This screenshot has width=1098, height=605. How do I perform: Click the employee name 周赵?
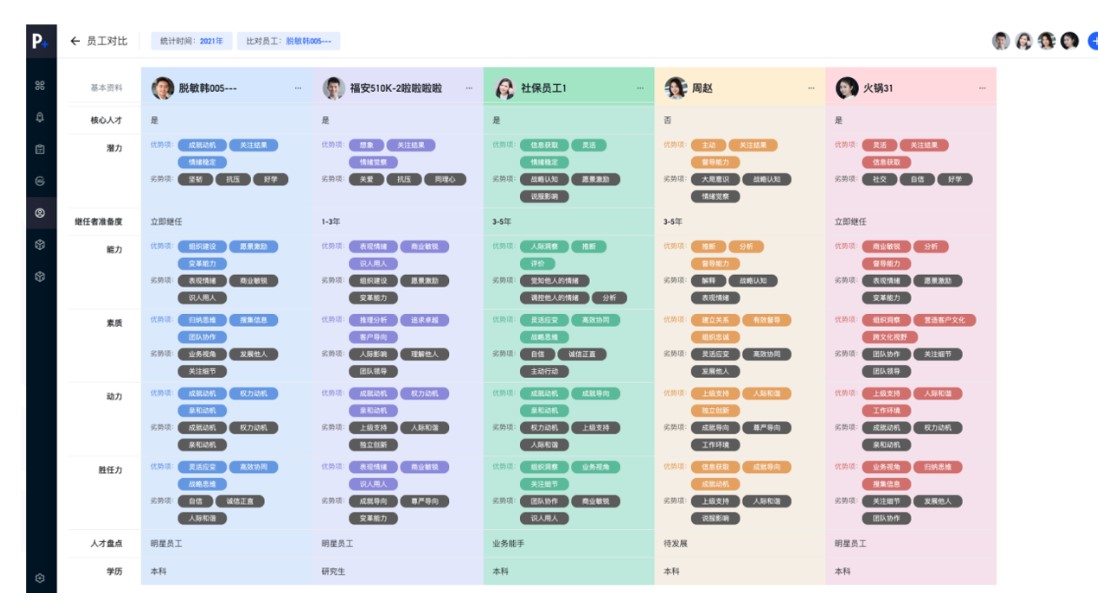point(703,88)
